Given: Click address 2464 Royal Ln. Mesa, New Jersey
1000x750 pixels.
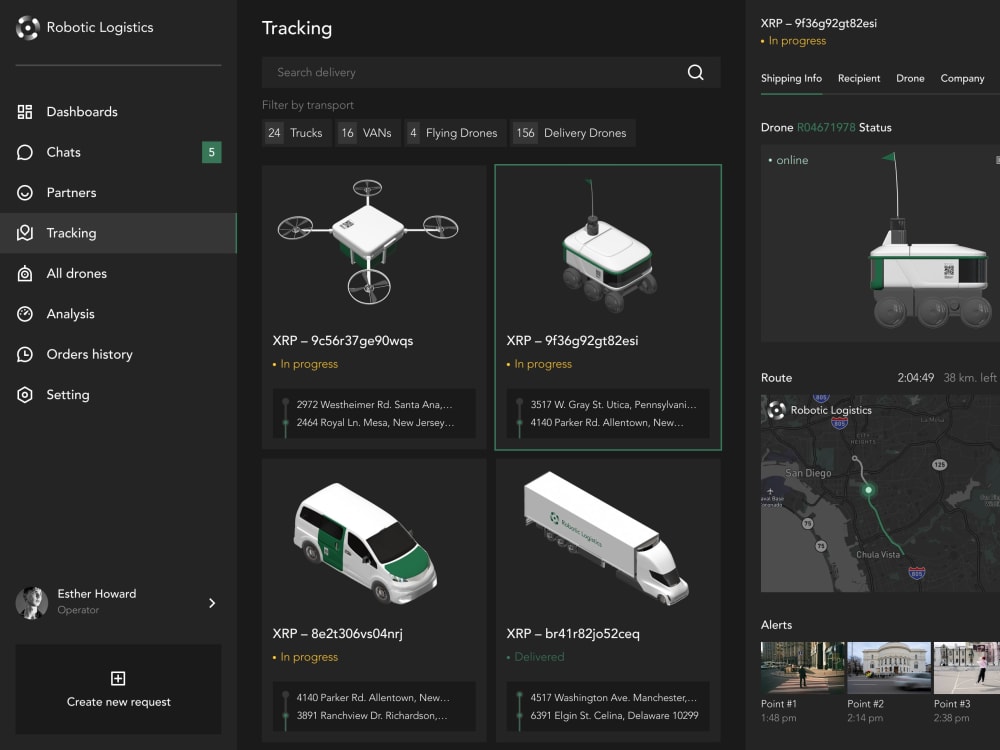Looking at the screenshot, I should (376, 422).
